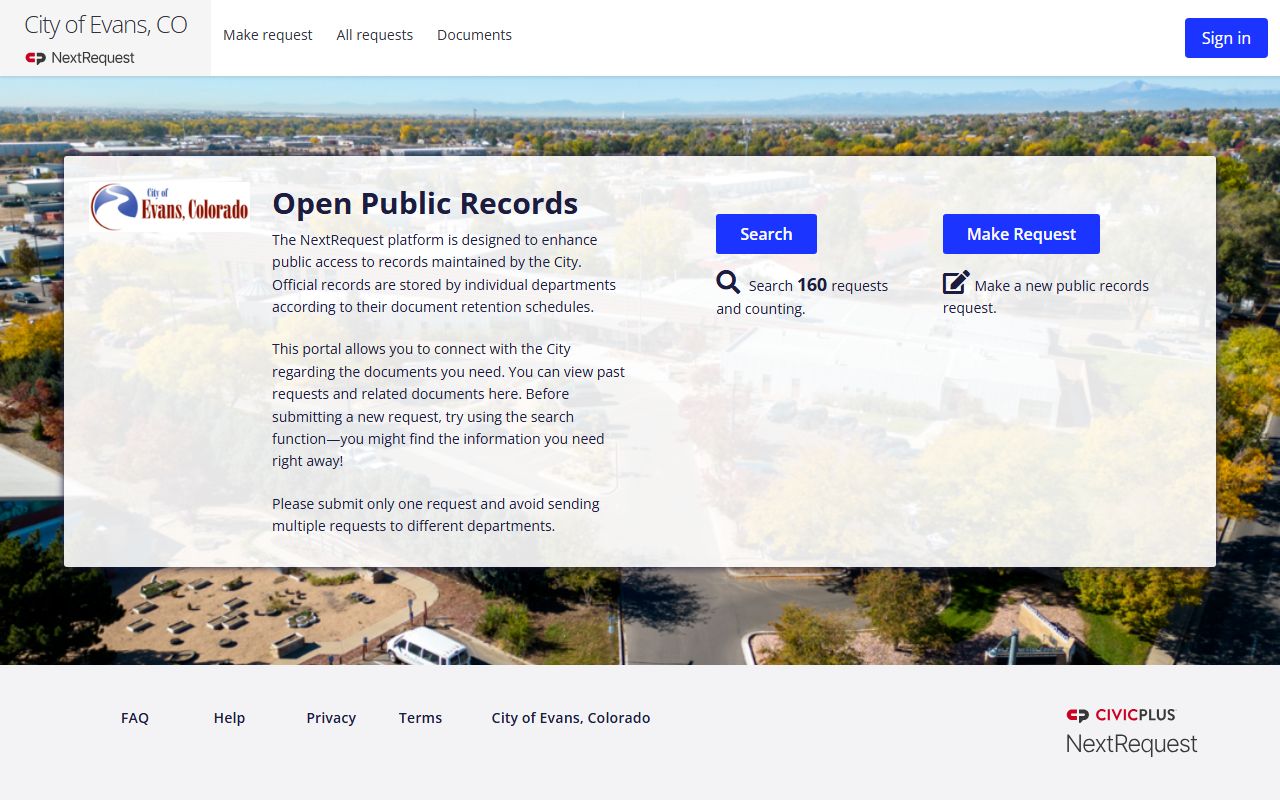Image resolution: width=1280 pixels, height=800 pixels.
Task: Click the City of Evans, CO site title
Action: pyautogui.click(x=106, y=25)
